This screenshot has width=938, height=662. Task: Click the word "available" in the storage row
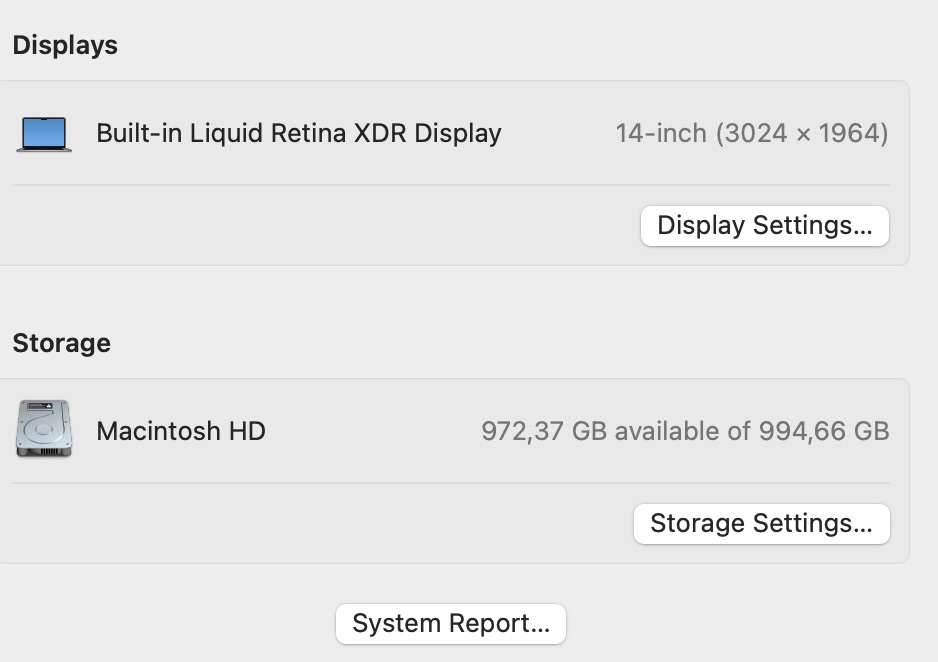pyautogui.click(x=664, y=431)
